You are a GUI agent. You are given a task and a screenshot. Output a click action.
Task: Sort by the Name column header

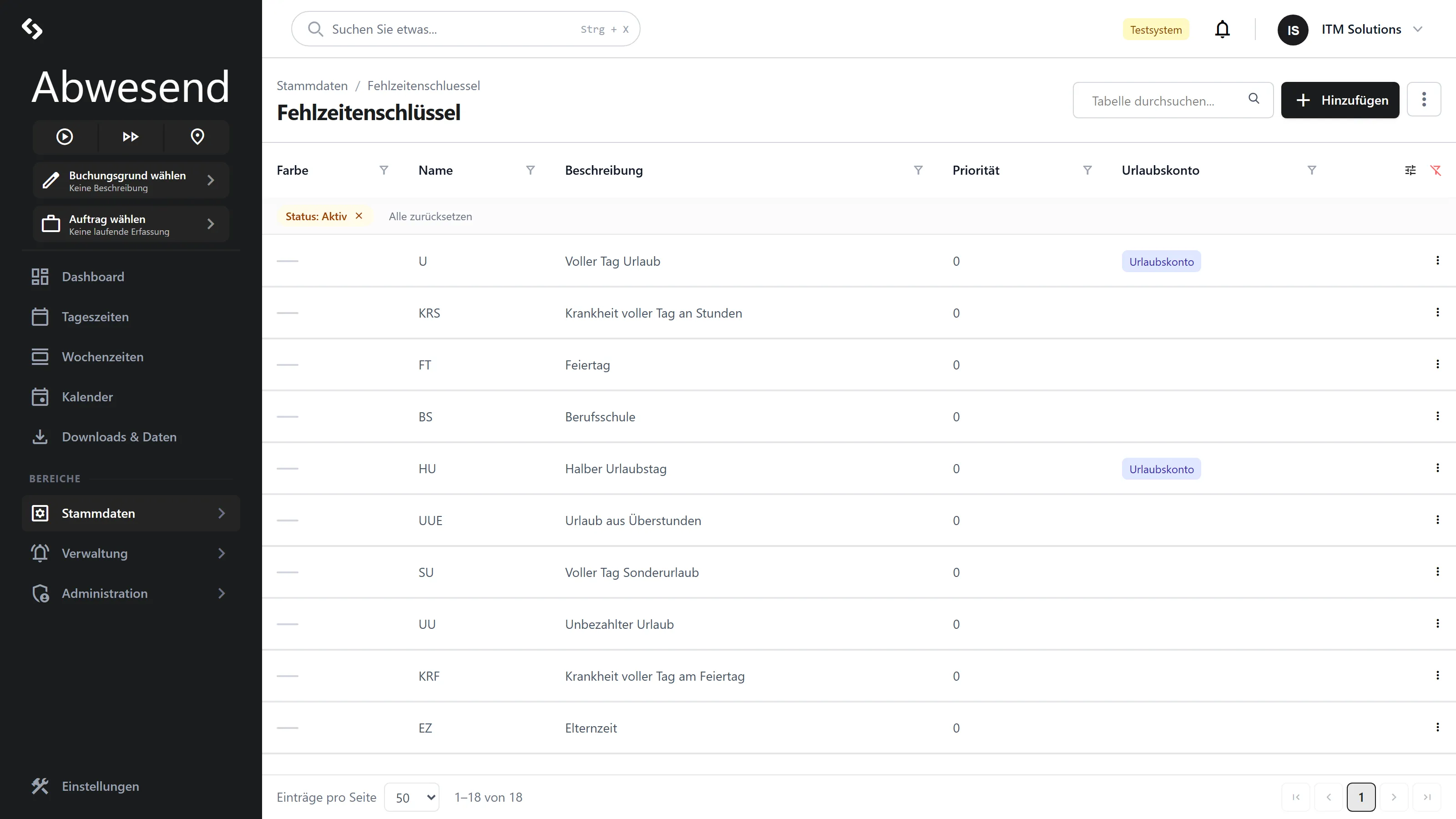click(435, 170)
